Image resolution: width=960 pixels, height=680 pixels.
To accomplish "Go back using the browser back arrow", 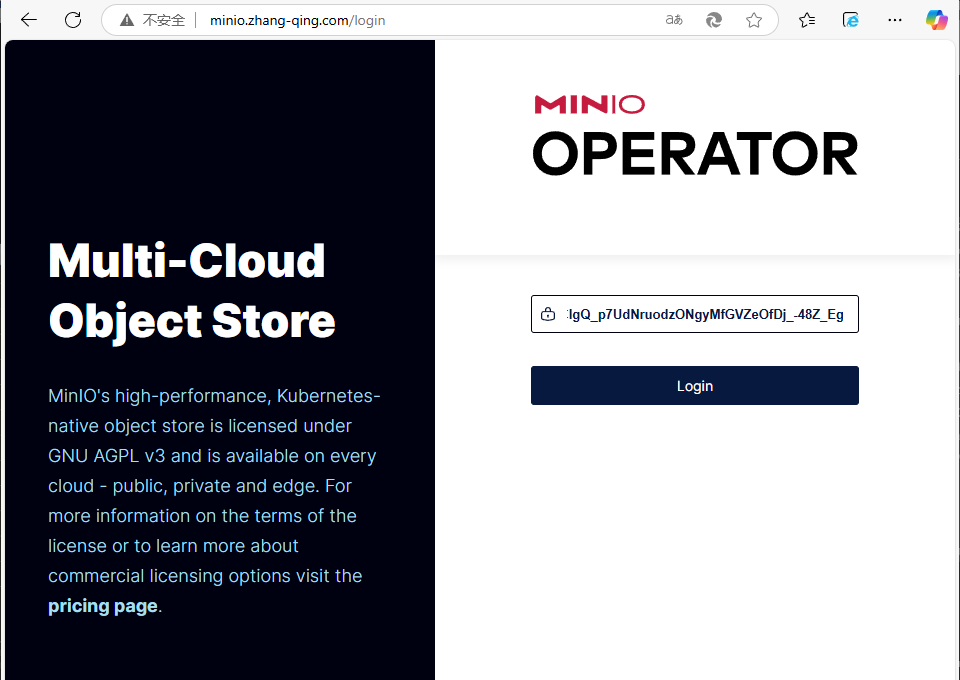I will [x=29, y=20].
